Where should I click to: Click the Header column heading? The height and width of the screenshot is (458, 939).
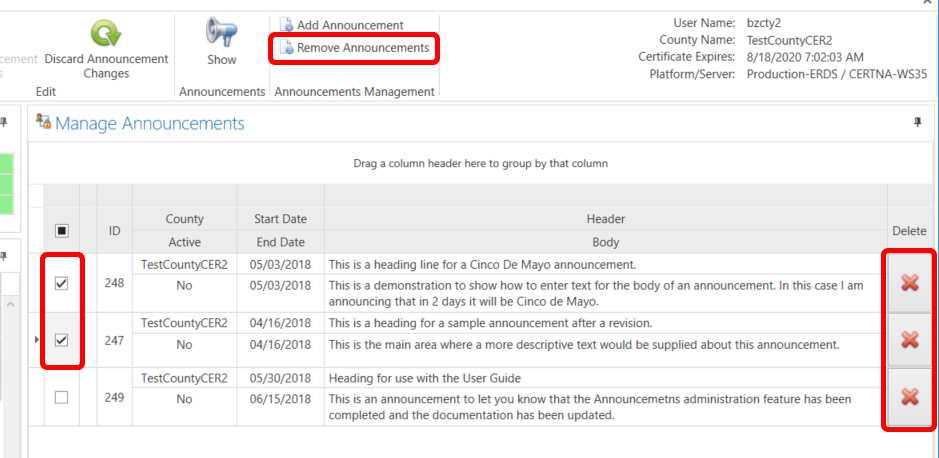pyautogui.click(x=605, y=219)
